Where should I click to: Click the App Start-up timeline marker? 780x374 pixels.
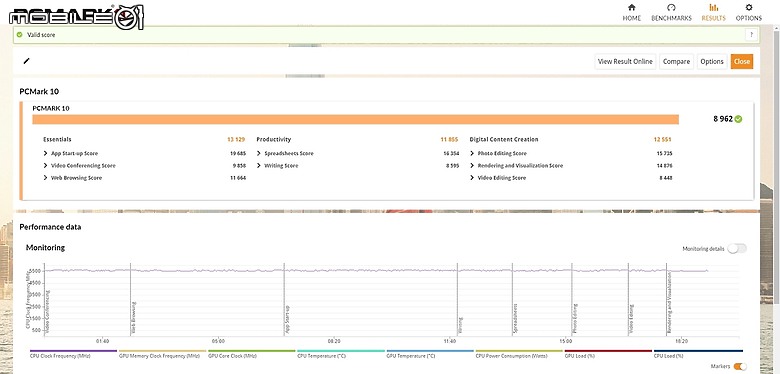288,319
